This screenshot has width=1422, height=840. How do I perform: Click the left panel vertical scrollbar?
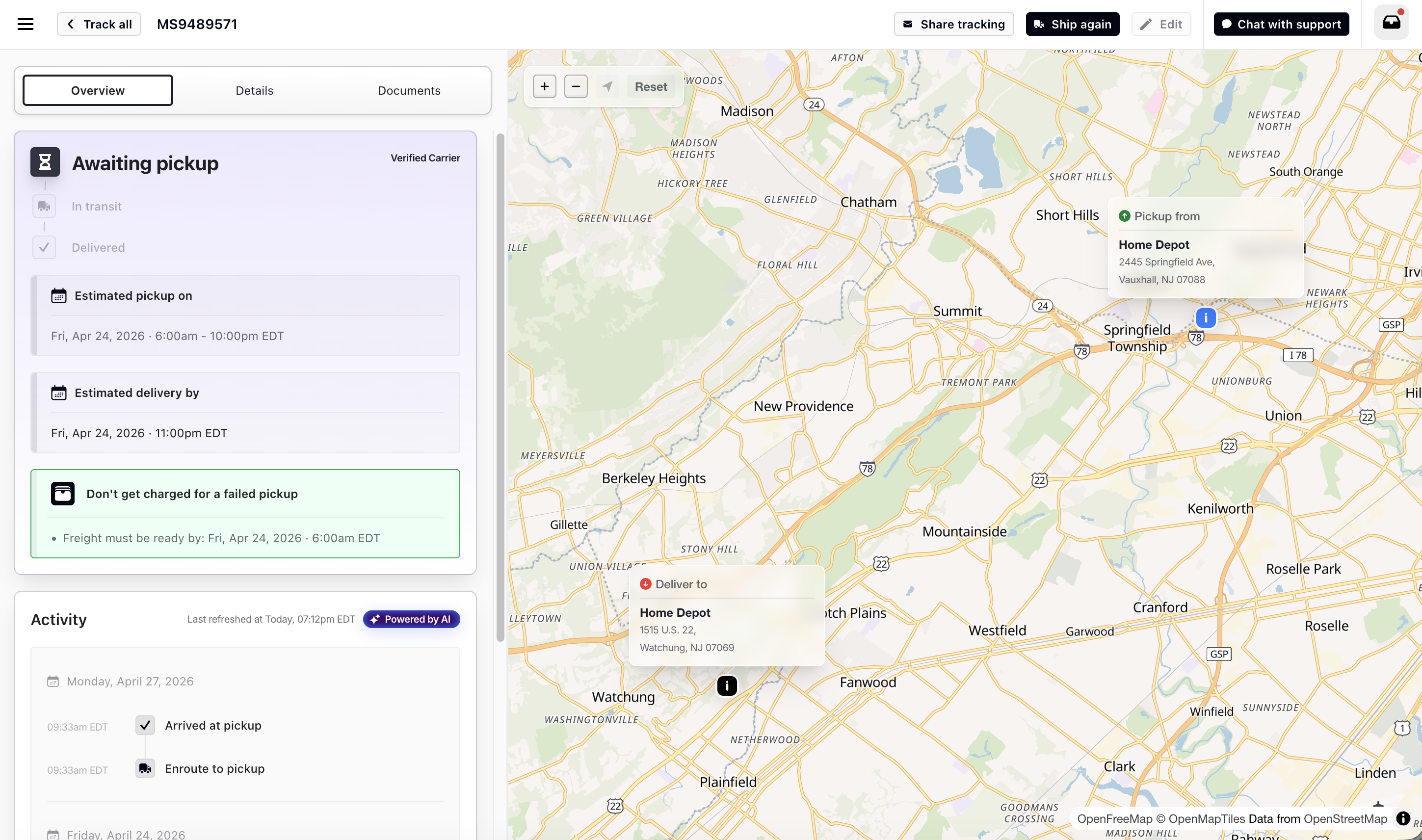(500, 388)
